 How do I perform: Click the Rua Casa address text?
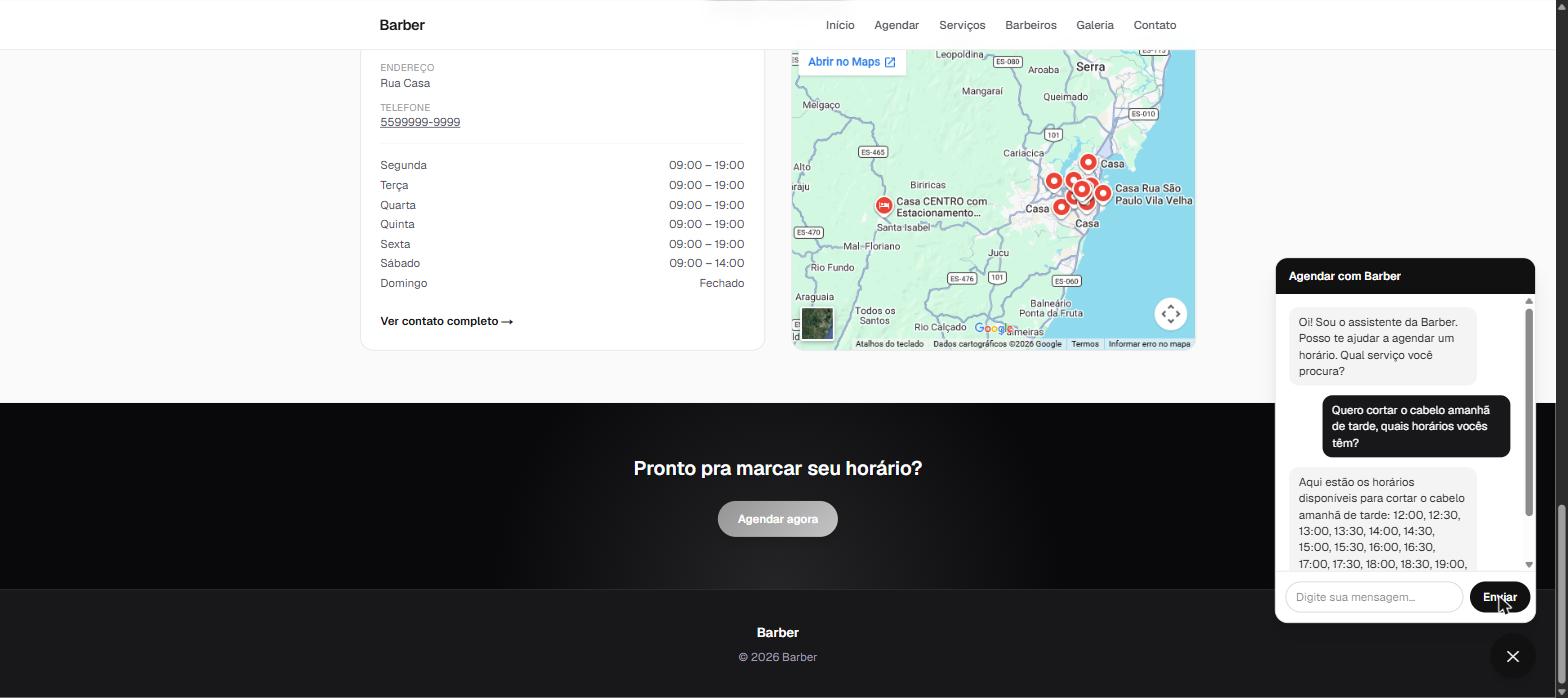click(405, 83)
